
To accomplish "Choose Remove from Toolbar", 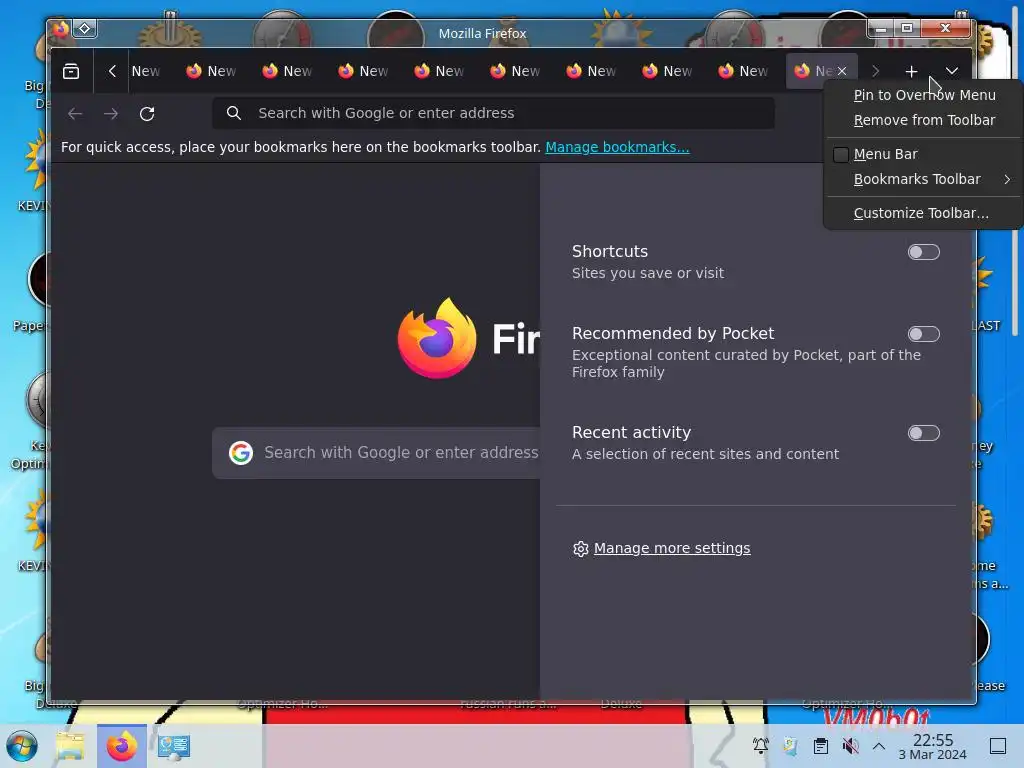I will [924, 120].
